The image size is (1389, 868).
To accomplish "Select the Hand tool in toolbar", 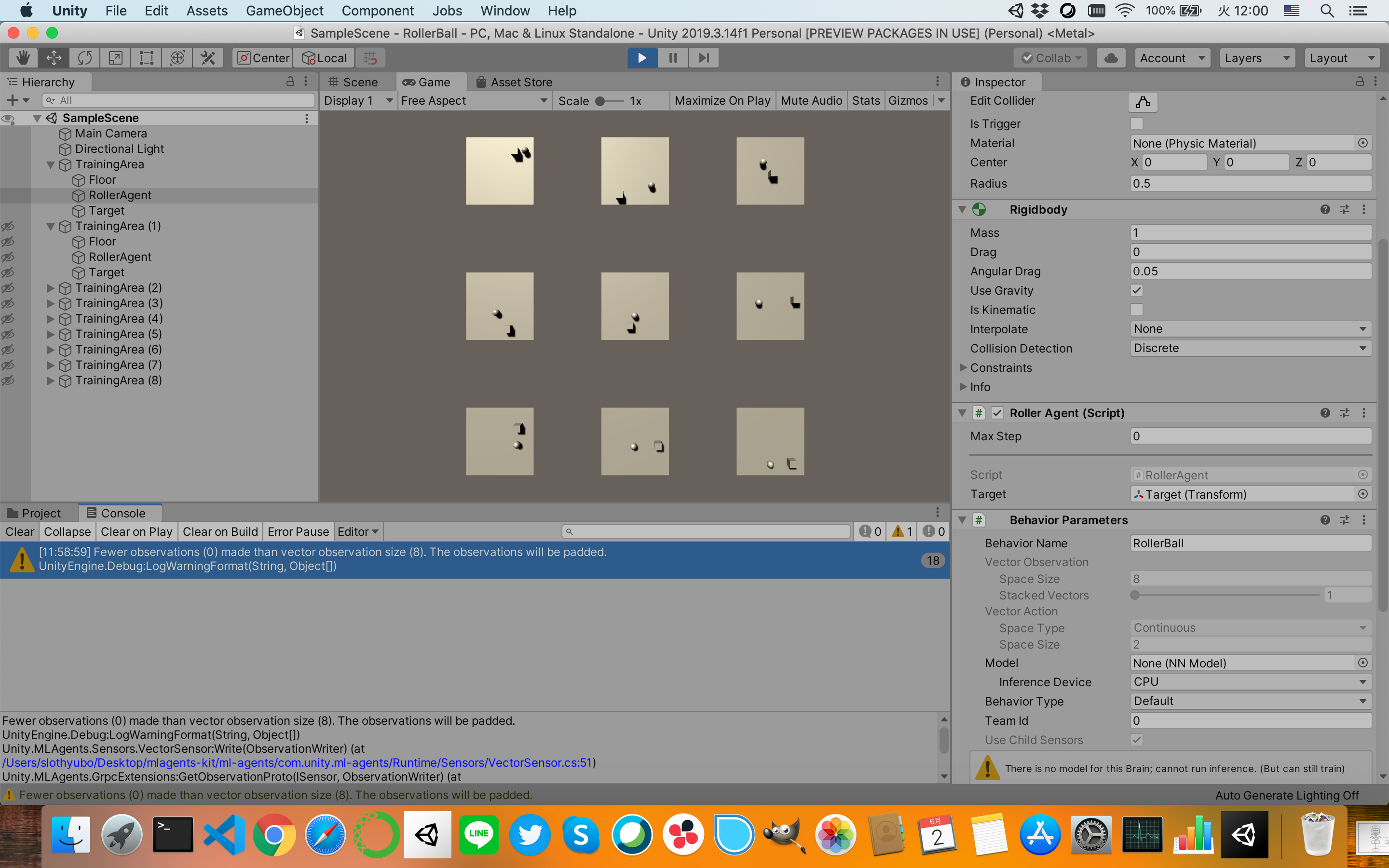I will pos(23,58).
